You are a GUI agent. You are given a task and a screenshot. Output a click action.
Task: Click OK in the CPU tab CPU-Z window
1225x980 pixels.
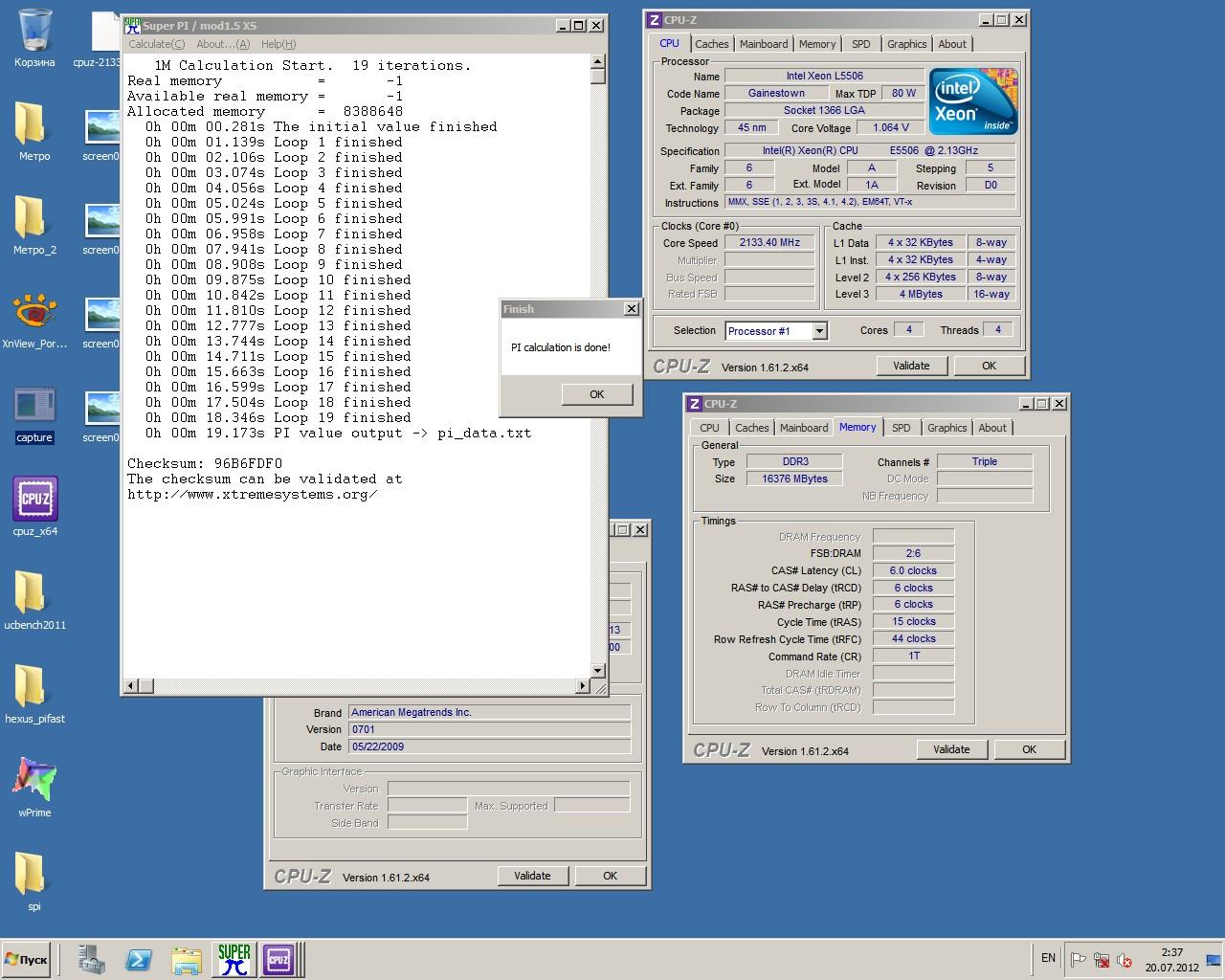pyautogui.click(x=989, y=366)
